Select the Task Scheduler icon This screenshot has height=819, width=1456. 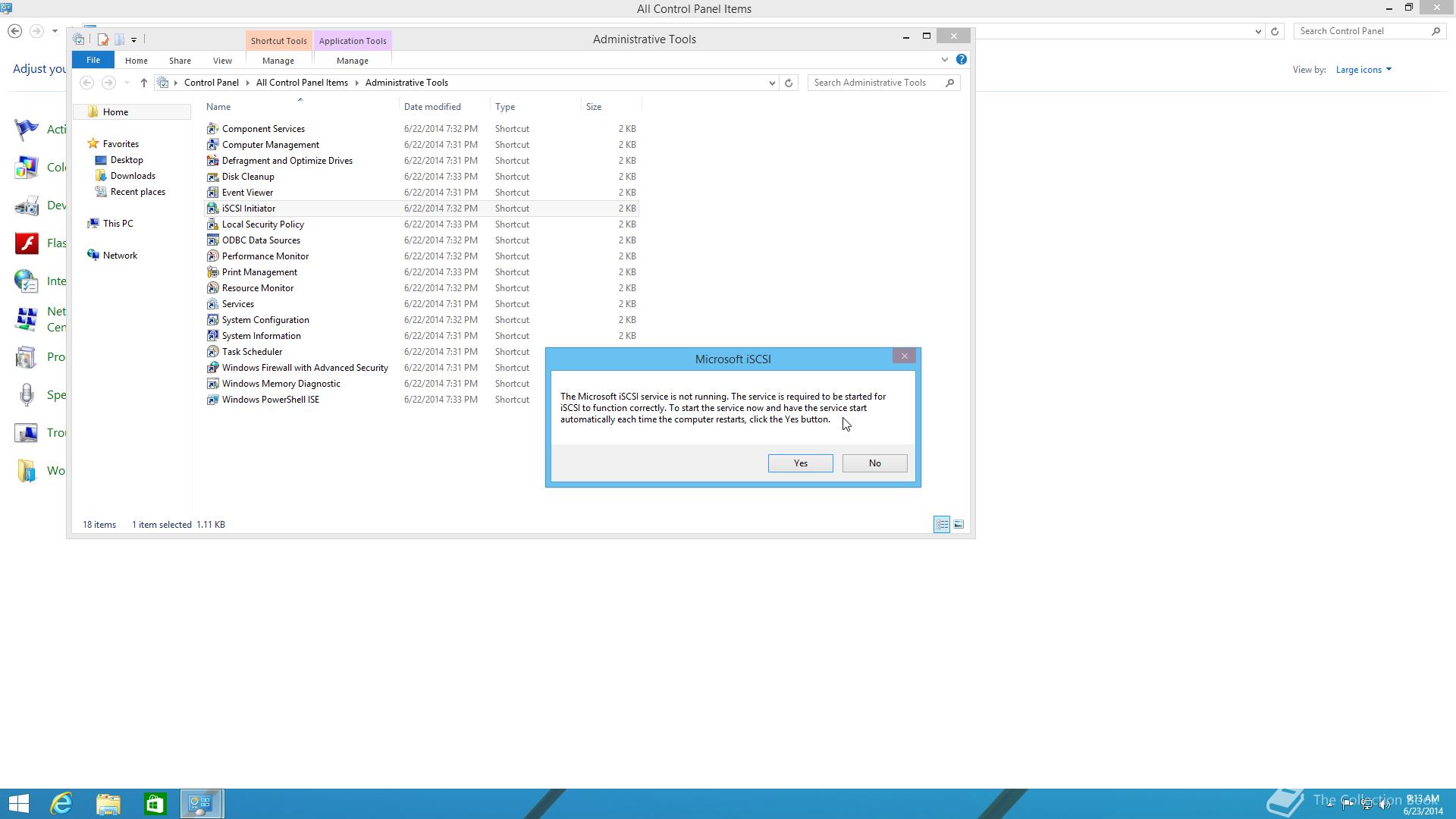click(212, 352)
